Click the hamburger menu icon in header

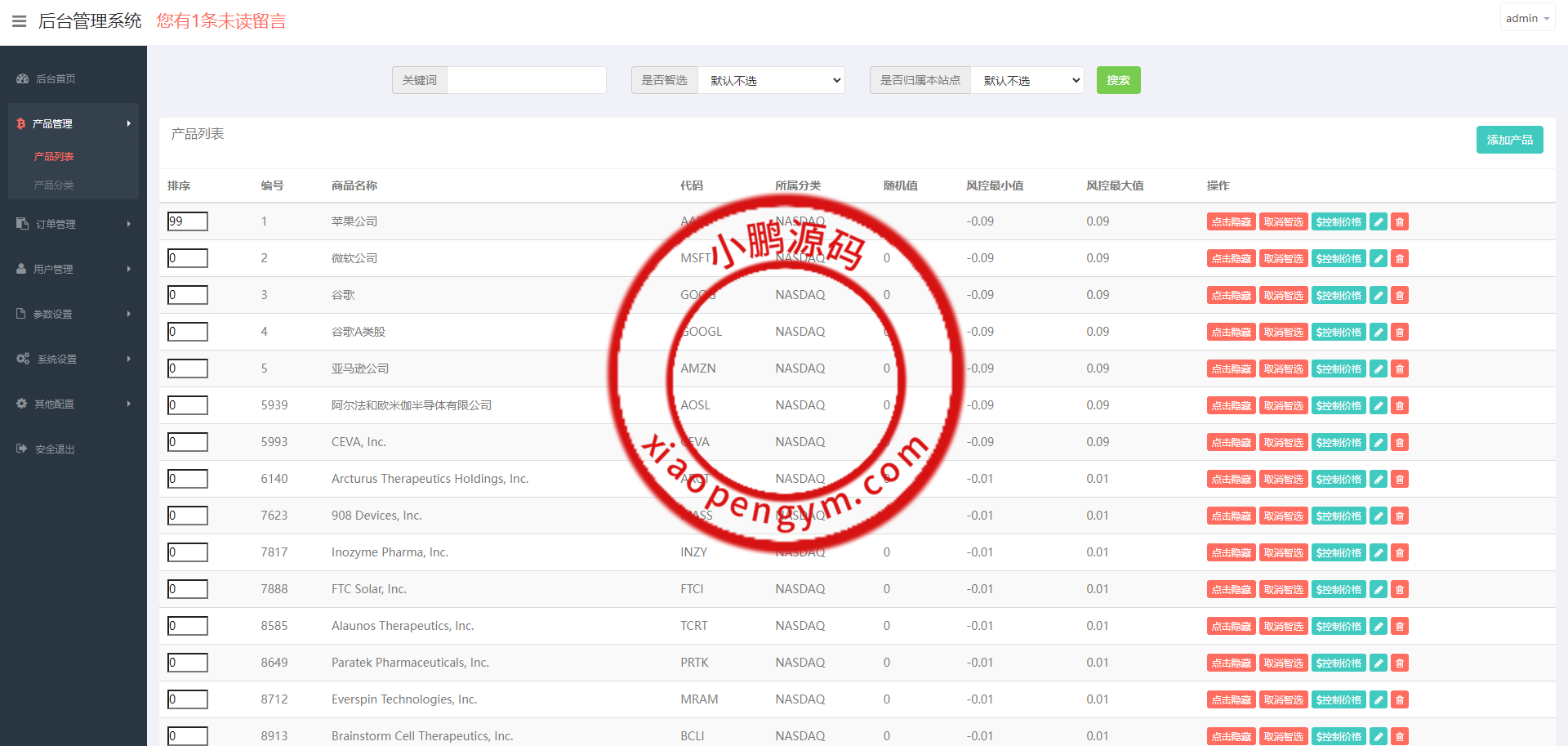tap(20, 21)
